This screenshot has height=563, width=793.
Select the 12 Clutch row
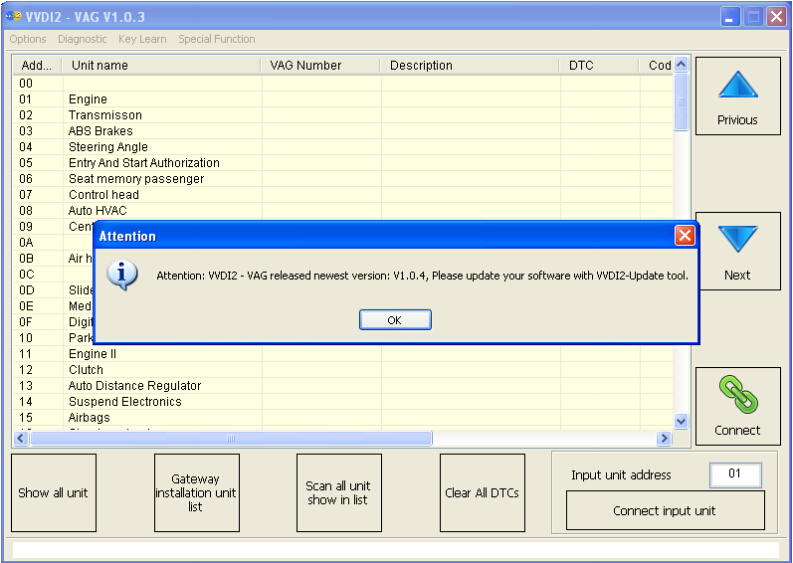click(x=343, y=370)
